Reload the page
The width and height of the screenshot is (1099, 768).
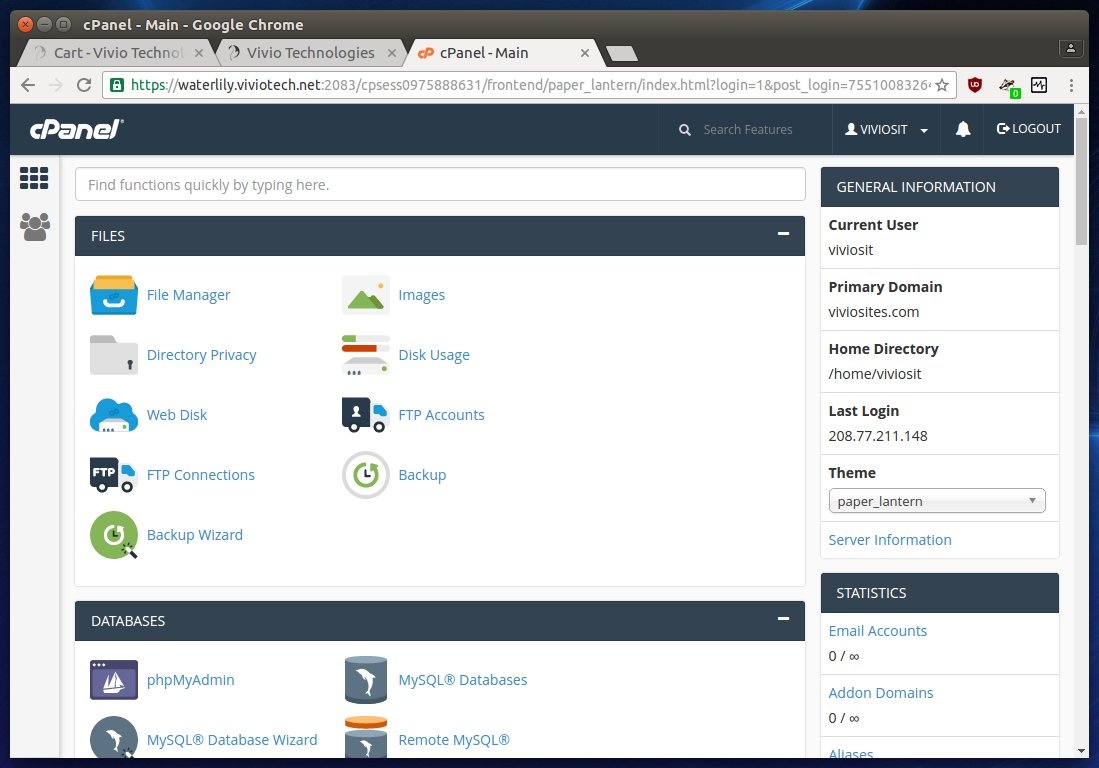pos(84,85)
